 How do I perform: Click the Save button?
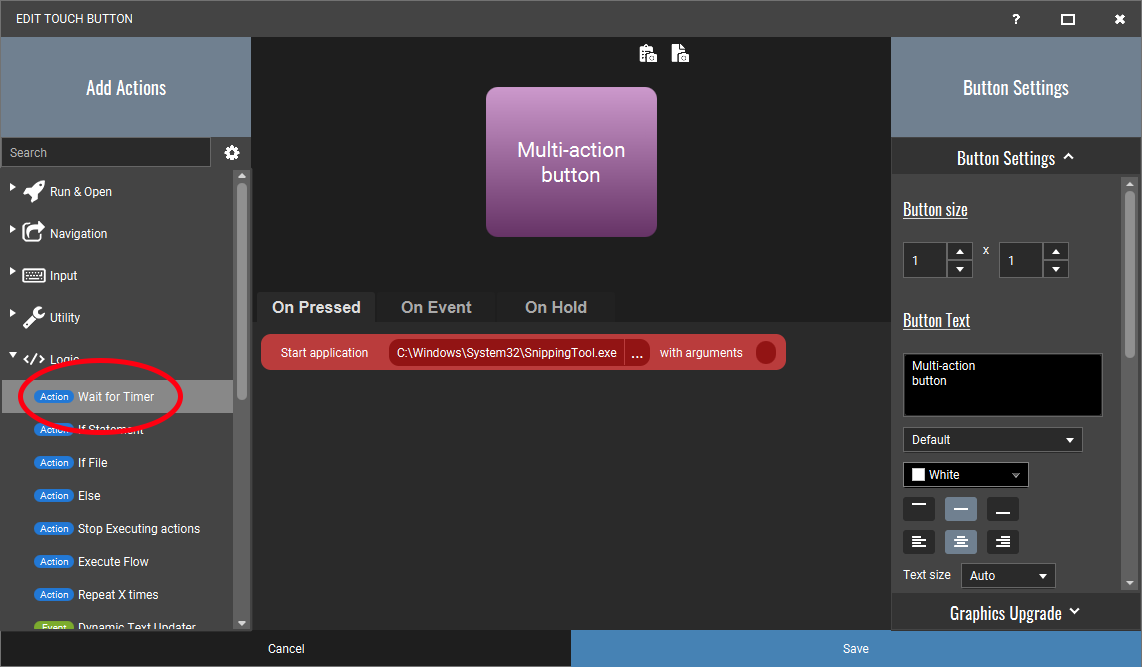point(856,649)
